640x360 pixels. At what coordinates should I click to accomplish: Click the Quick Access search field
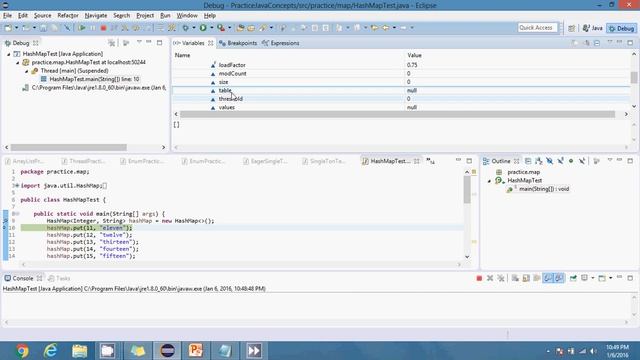(537, 28)
